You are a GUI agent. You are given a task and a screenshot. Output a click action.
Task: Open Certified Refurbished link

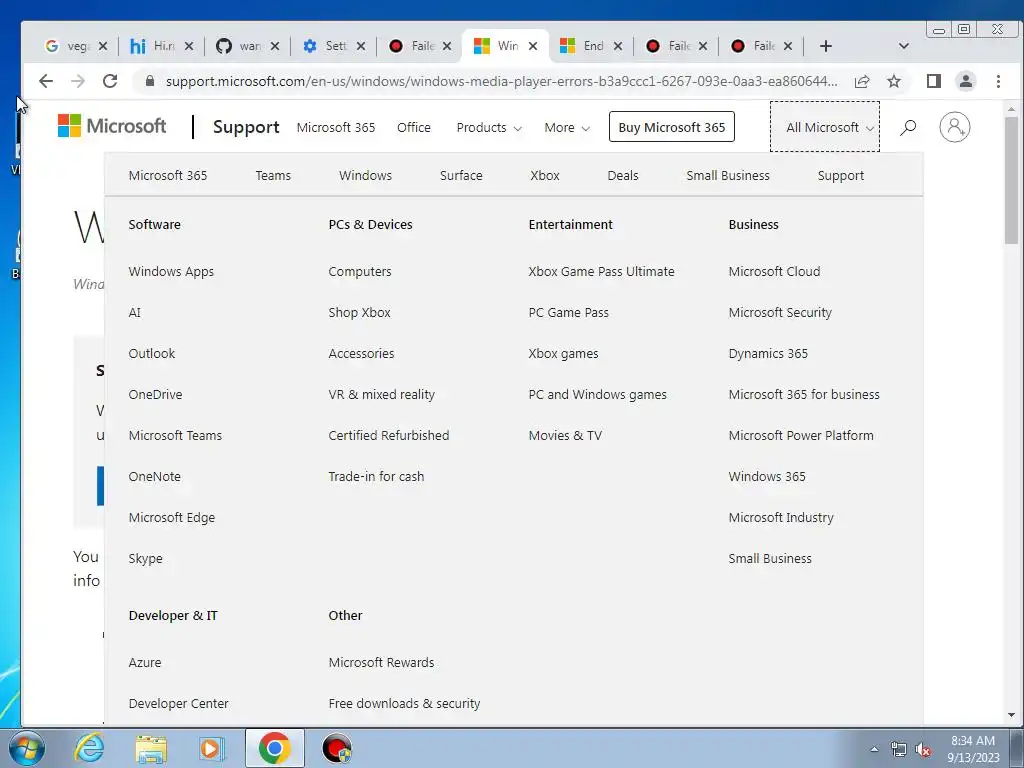(389, 436)
